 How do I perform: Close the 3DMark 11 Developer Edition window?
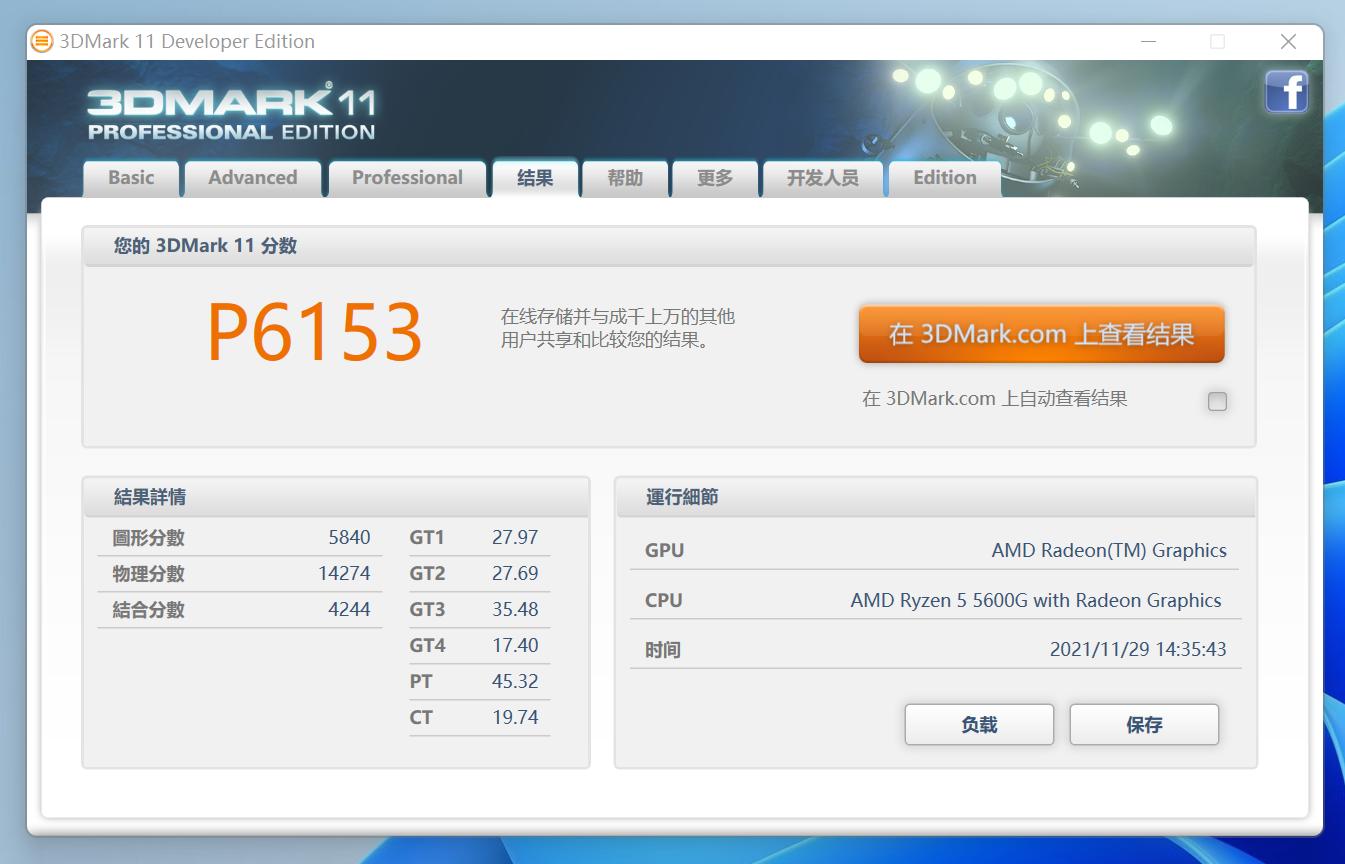[1288, 41]
